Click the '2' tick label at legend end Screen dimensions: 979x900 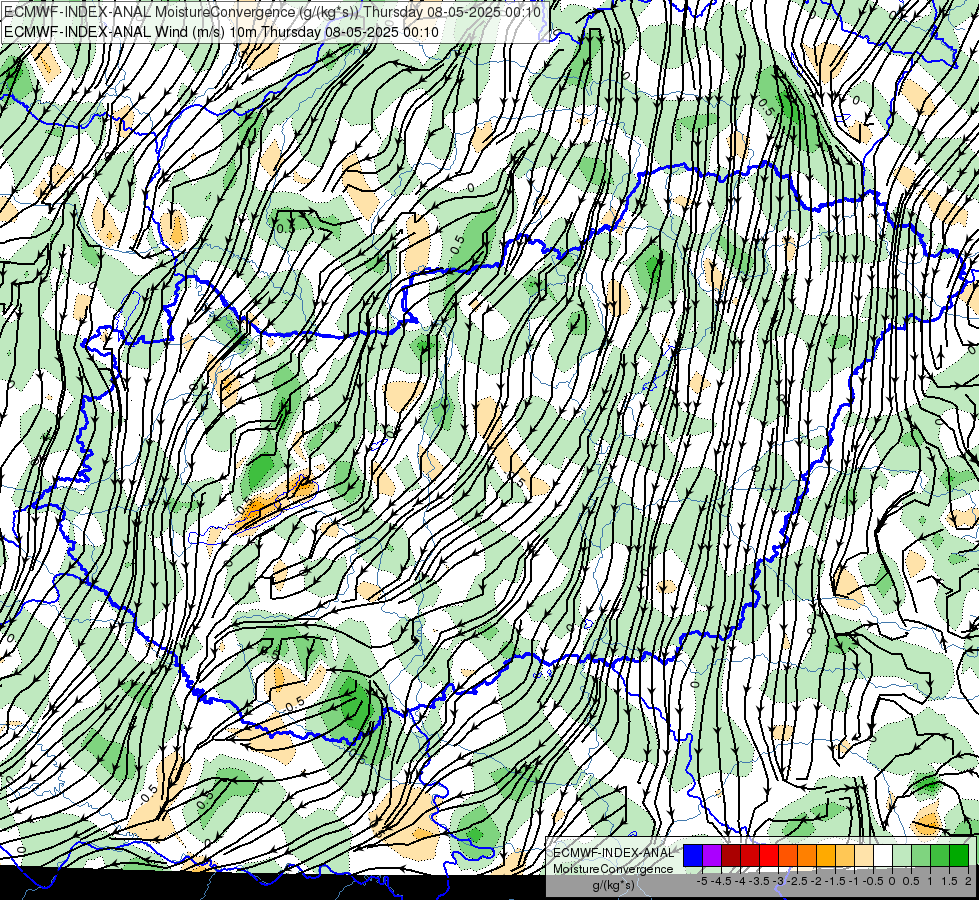968,881
